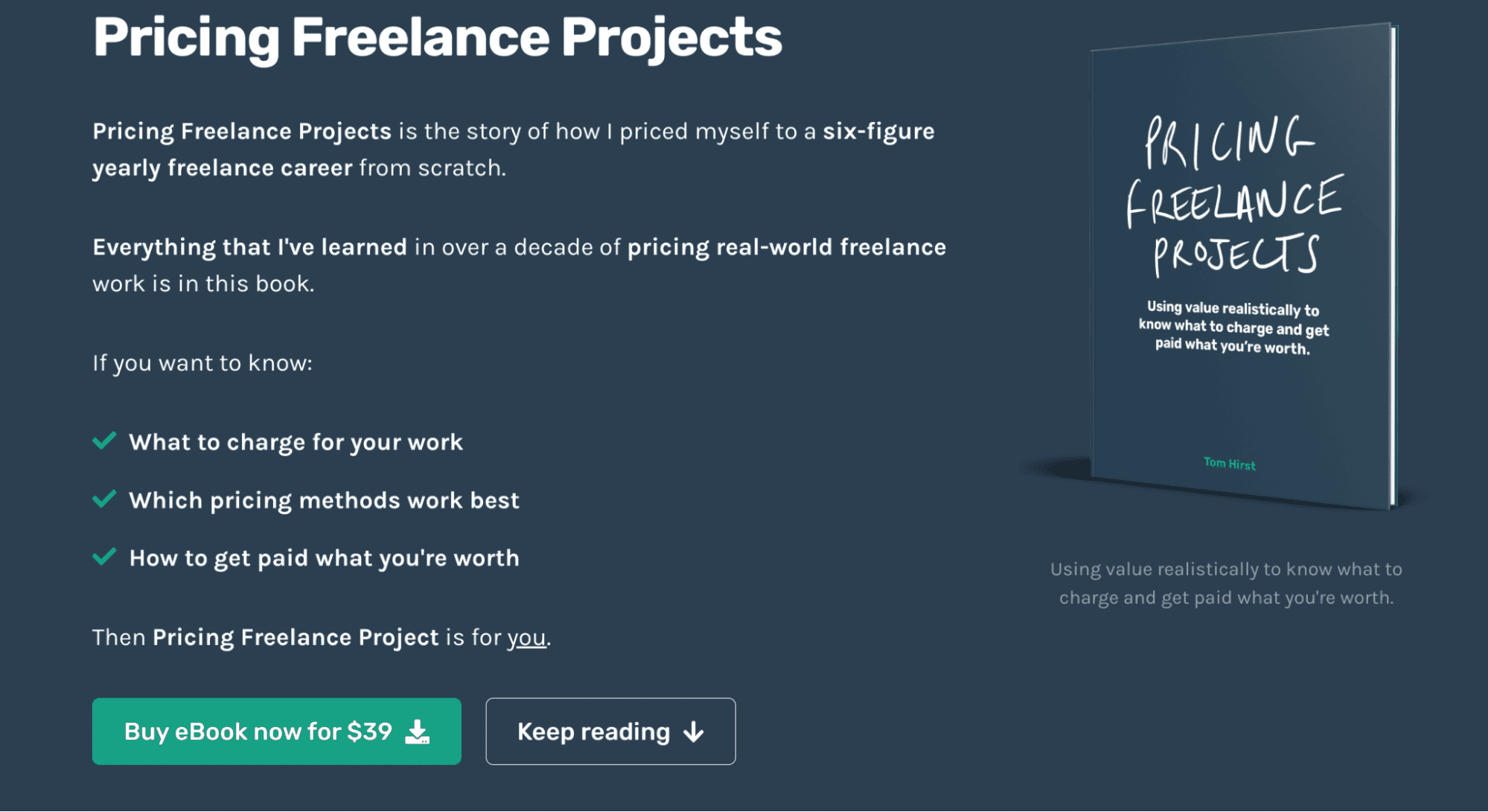Click the "Tom Hirst" author name on the book cover
Image resolution: width=1488 pixels, height=812 pixels.
[1229, 464]
